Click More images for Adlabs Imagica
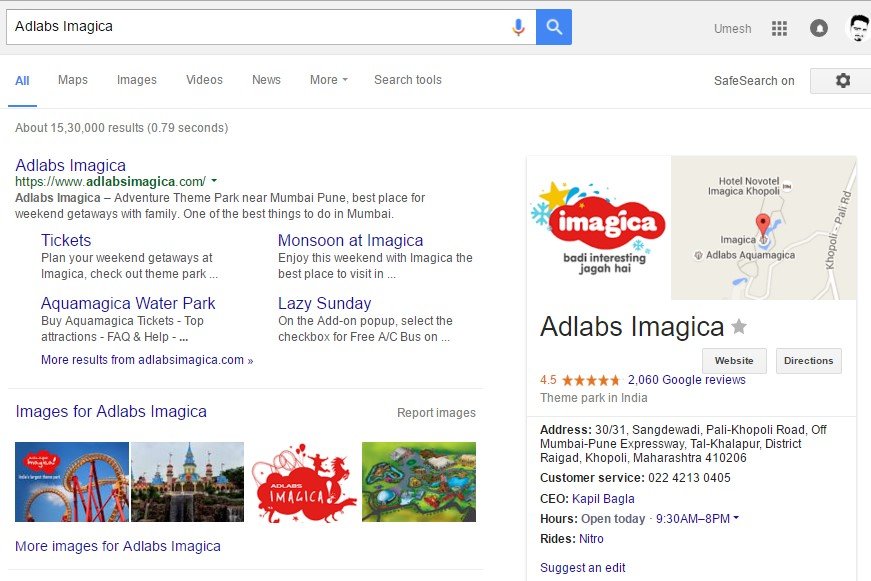871x581 pixels. tap(118, 546)
